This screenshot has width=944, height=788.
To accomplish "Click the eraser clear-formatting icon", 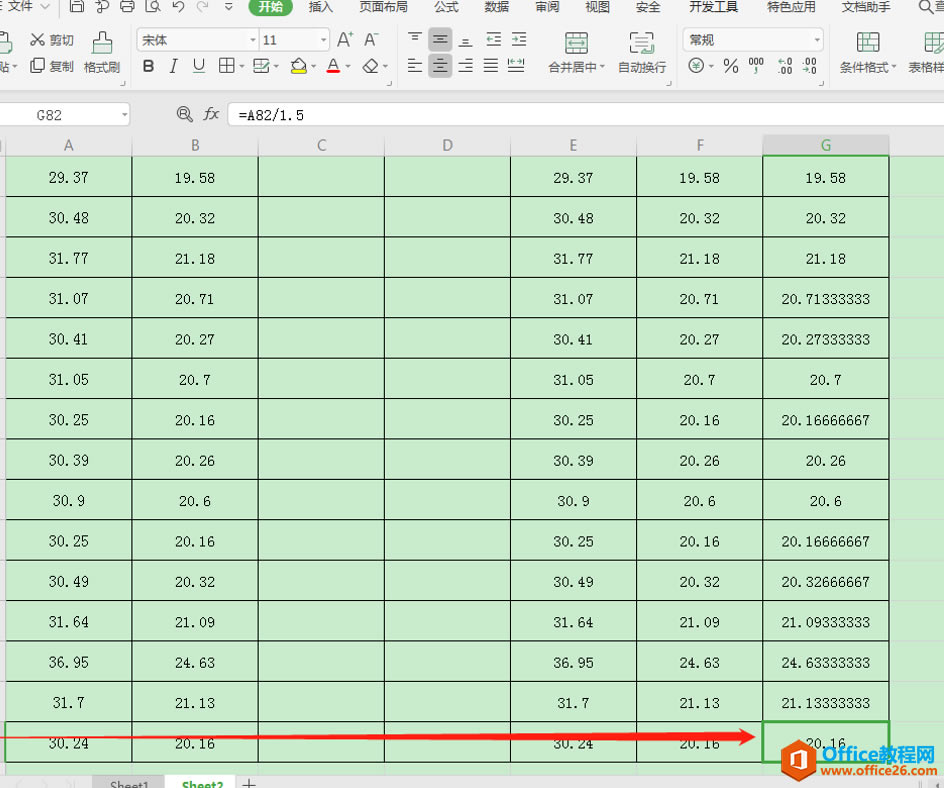I will [371, 66].
